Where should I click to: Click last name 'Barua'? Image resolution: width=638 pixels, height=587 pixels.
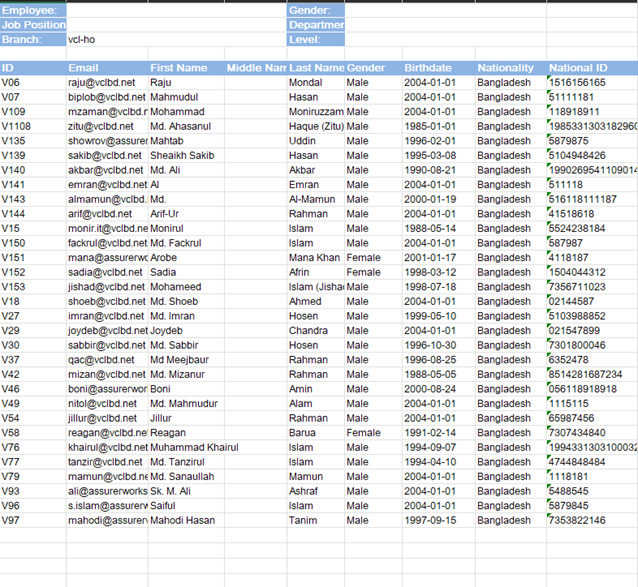pos(316,434)
